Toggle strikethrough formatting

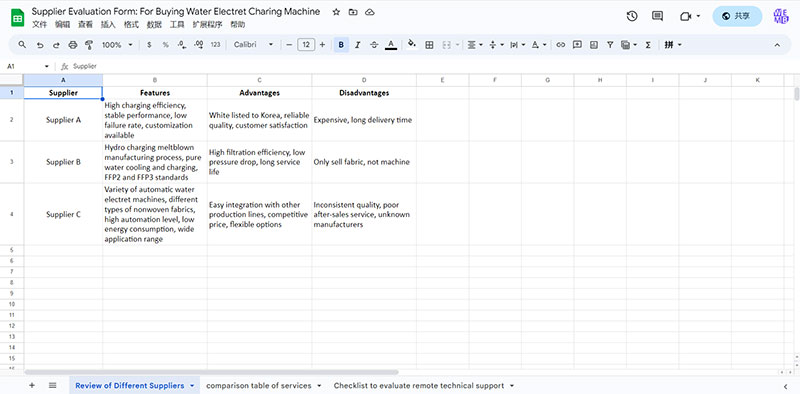374,45
